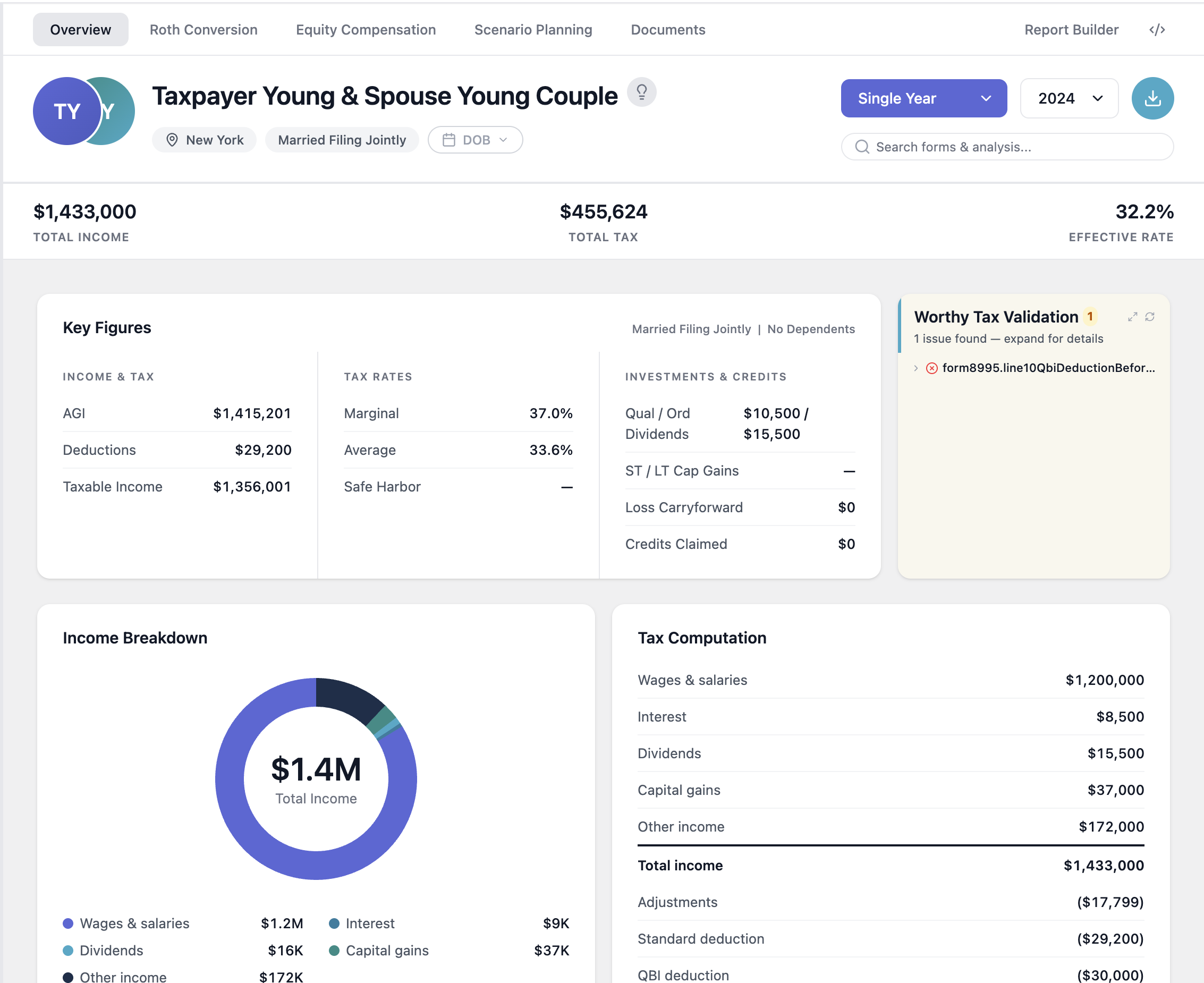This screenshot has width=1204, height=983.
Task: Click the Married Filing Jointly chip
Action: coord(342,139)
